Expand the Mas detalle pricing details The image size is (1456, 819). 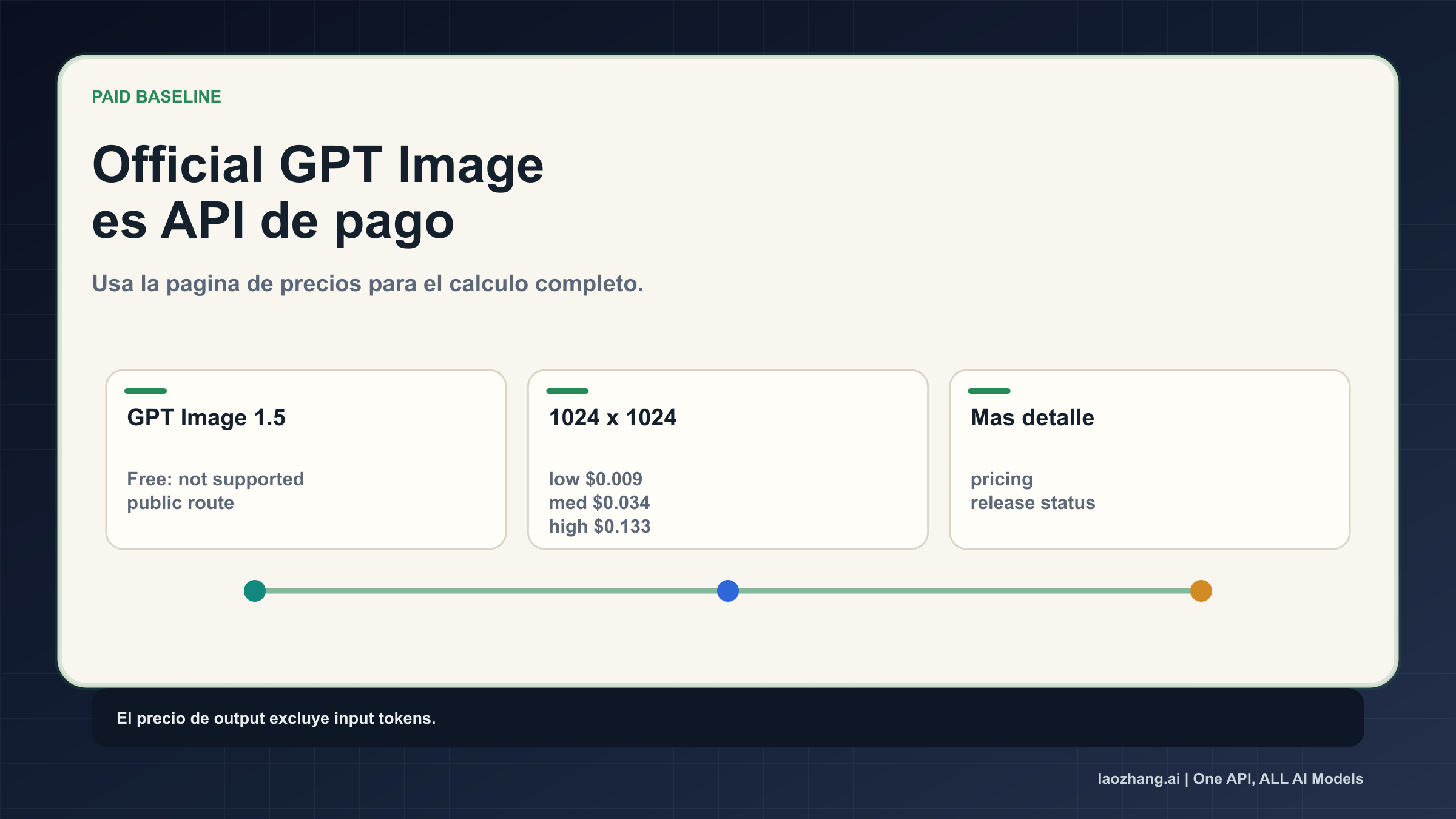pos(1150,458)
